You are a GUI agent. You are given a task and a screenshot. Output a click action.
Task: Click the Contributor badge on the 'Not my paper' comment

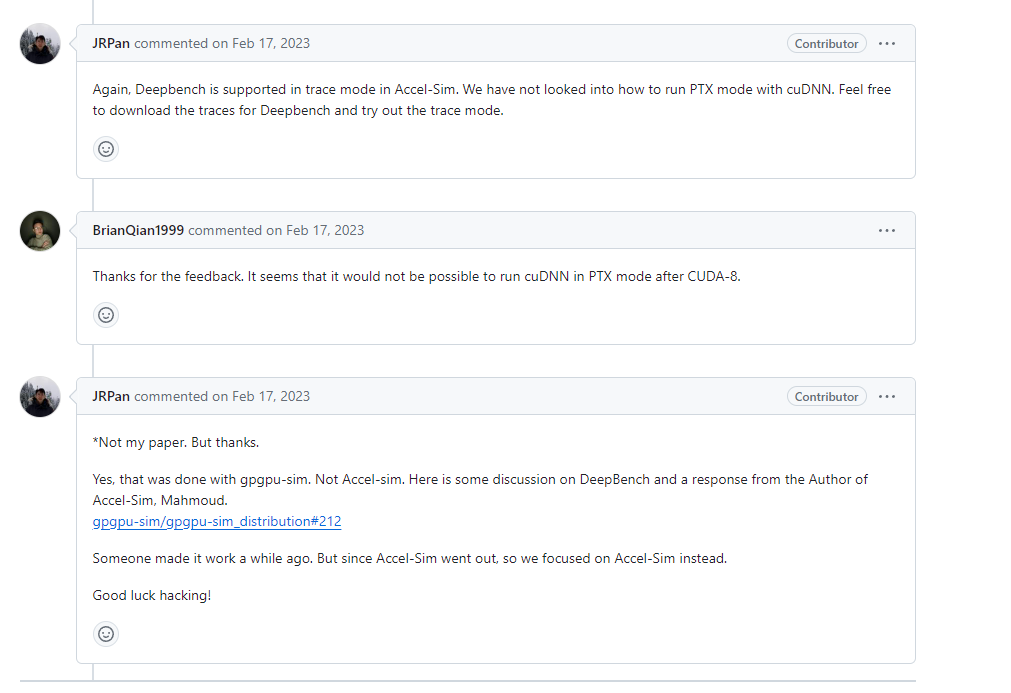coord(826,397)
